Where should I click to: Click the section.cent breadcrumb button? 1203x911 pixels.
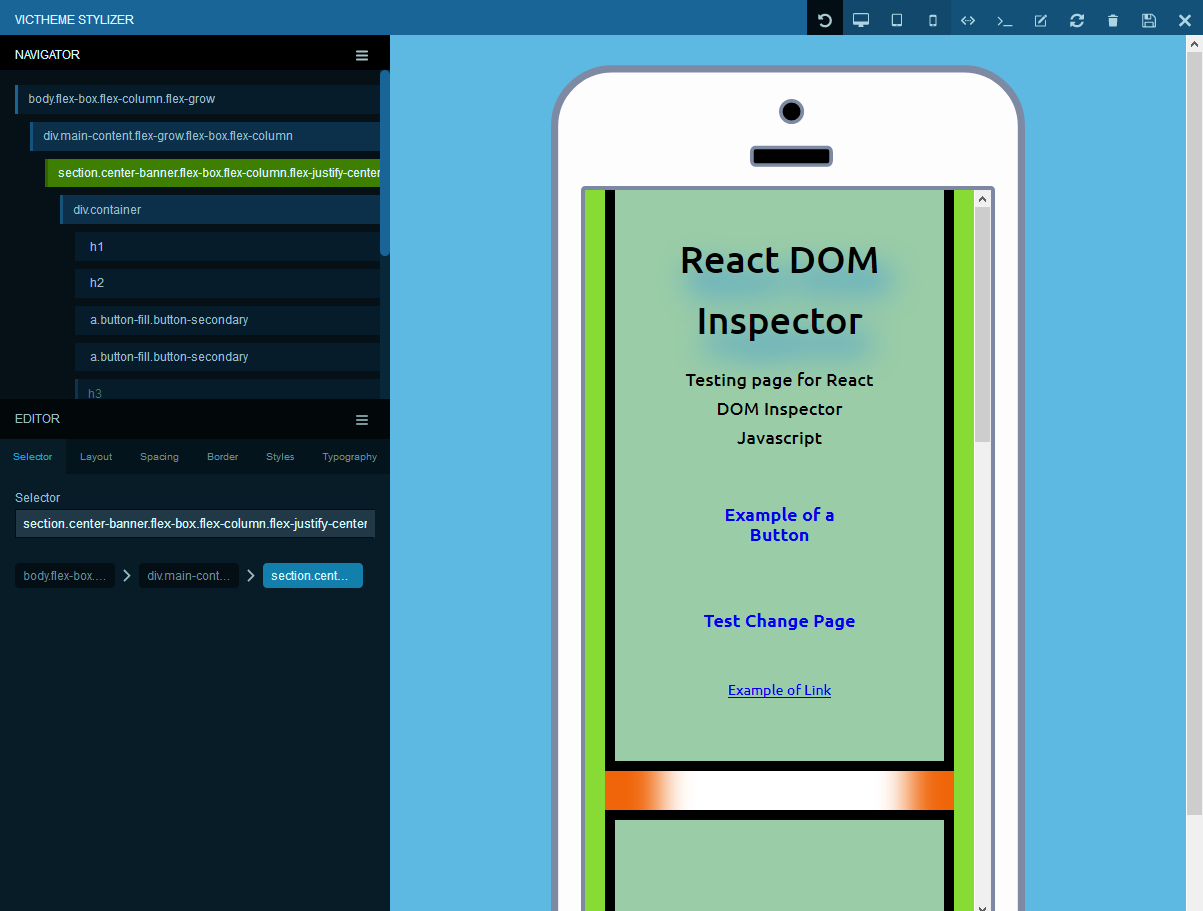(x=313, y=576)
